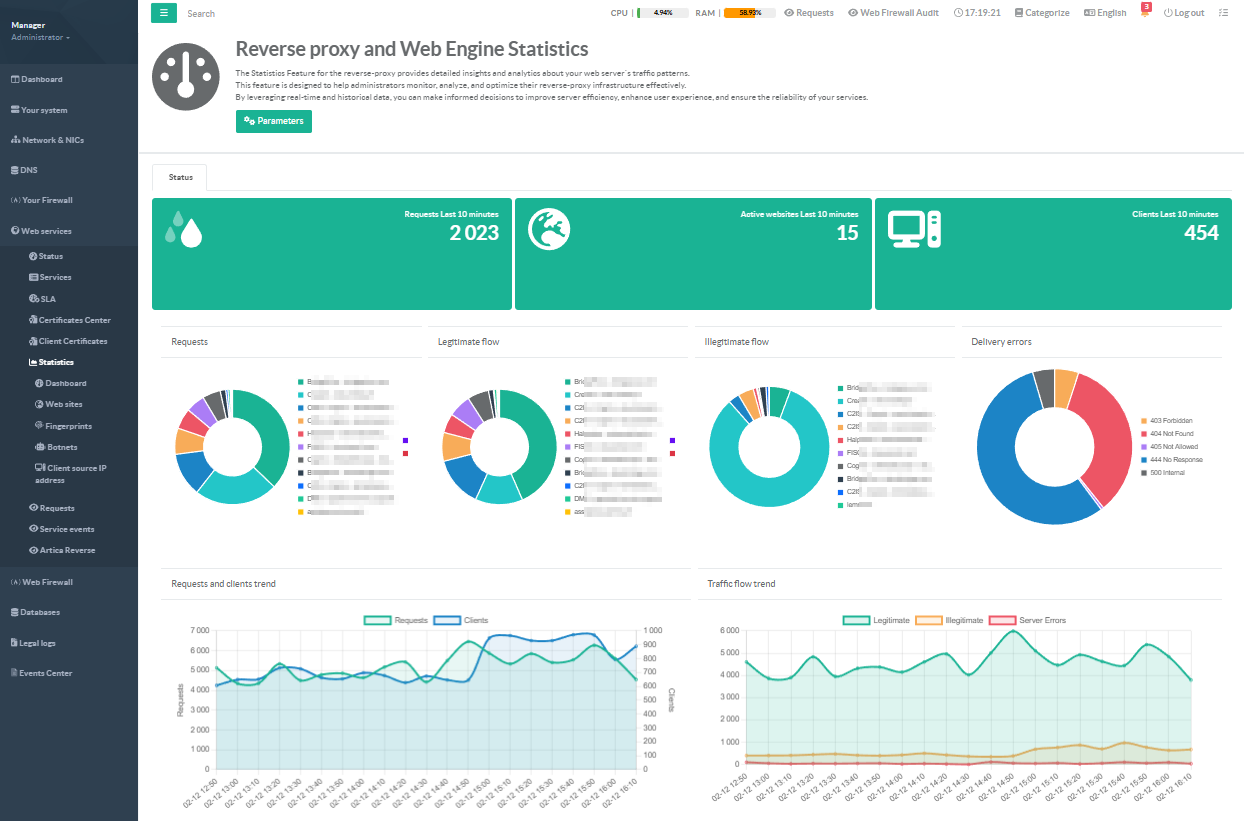Image resolution: width=1244 pixels, height=821 pixels.
Task: Expand the Administrator user dropdown
Action: click(x=41, y=37)
